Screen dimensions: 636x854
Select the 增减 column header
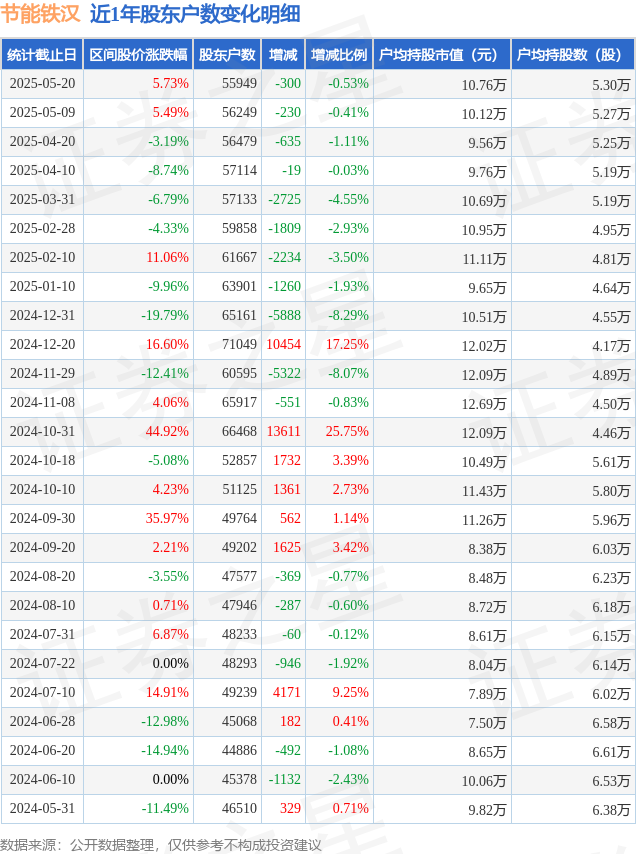click(283, 54)
